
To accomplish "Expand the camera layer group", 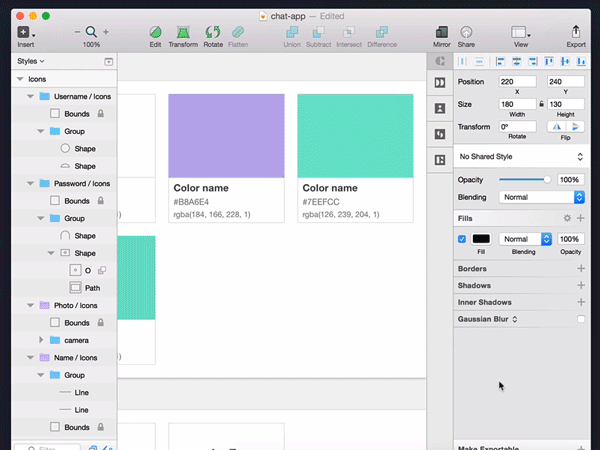I will 41,340.
